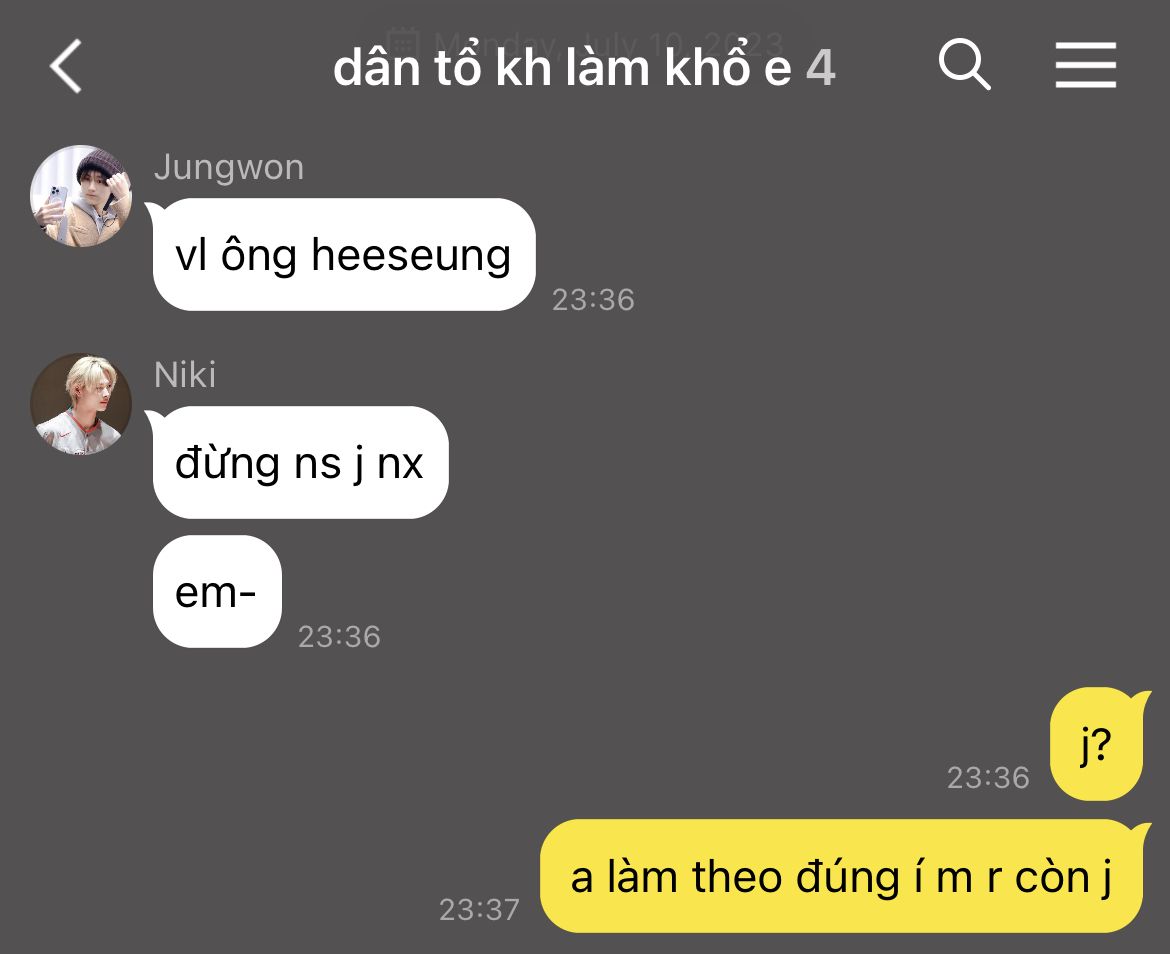Tap the Niki sender name

pyautogui.click(x=185, y=374)
